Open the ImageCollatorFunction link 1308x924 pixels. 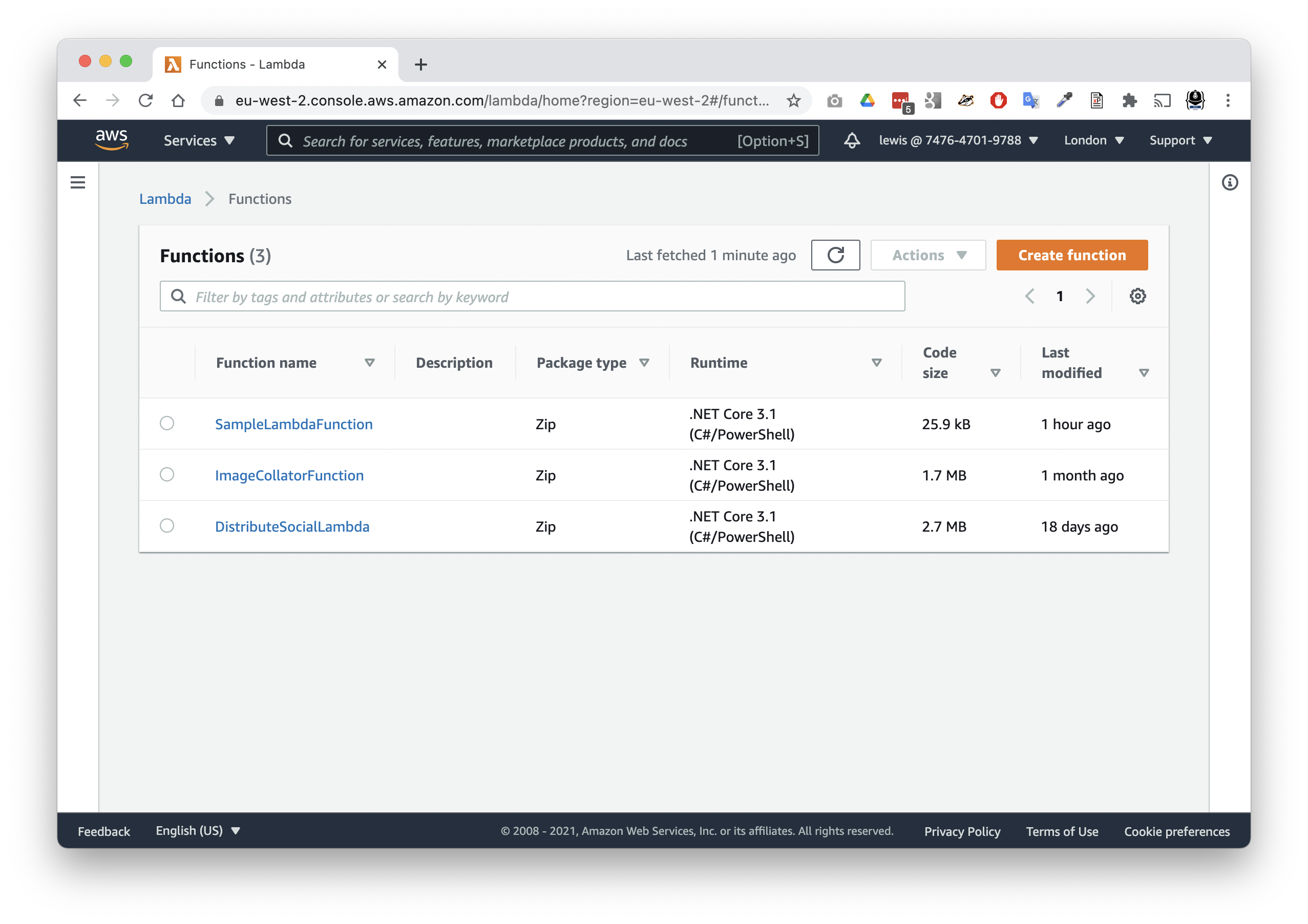tap(289, 475)
